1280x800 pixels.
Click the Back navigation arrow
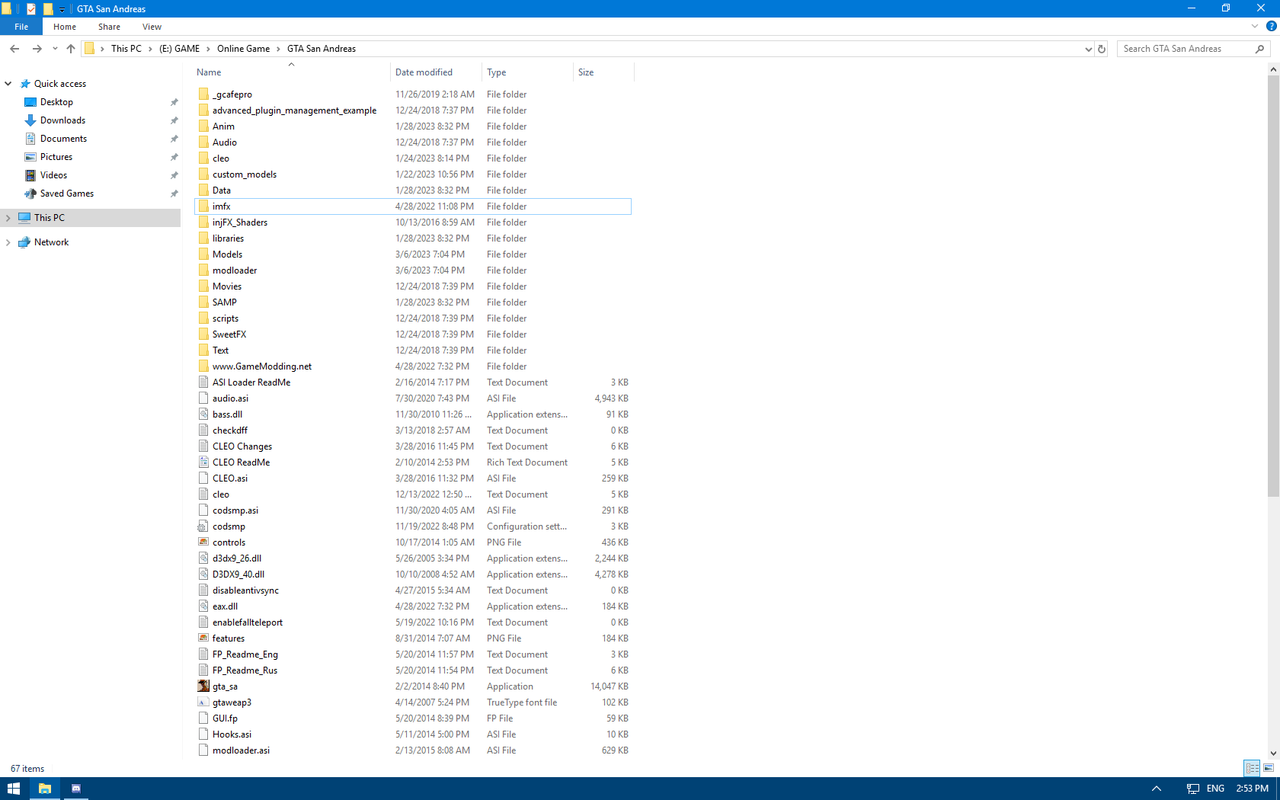click(14, 48)
